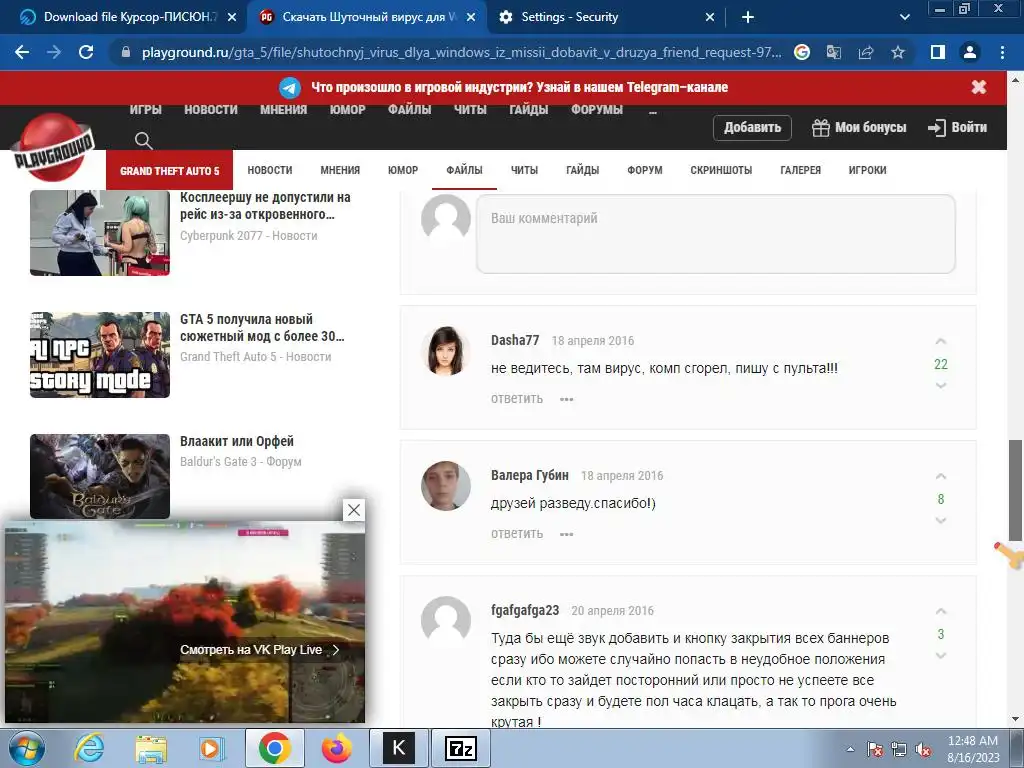Reply to Валера Губин via ответить
This screenshot has height=768, width=1024.
[x=517, y=534]
